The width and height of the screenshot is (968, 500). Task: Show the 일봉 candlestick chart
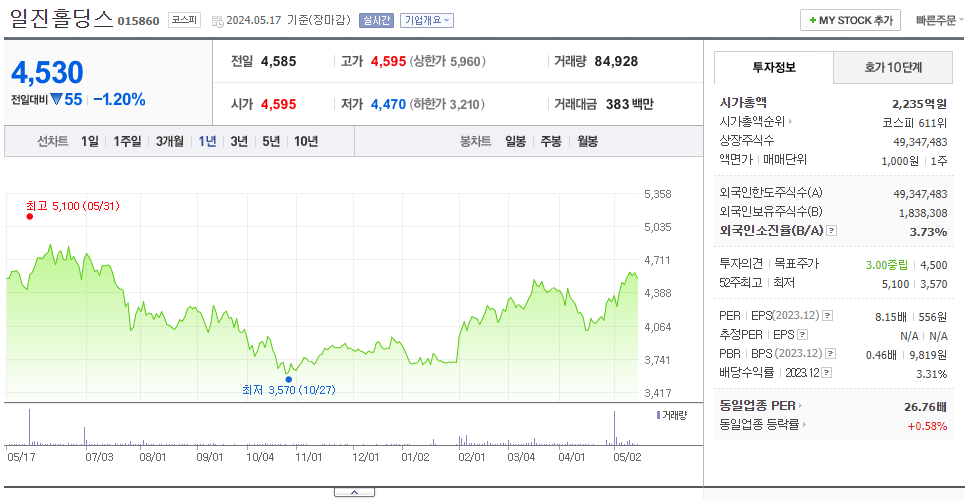[515, 141]
